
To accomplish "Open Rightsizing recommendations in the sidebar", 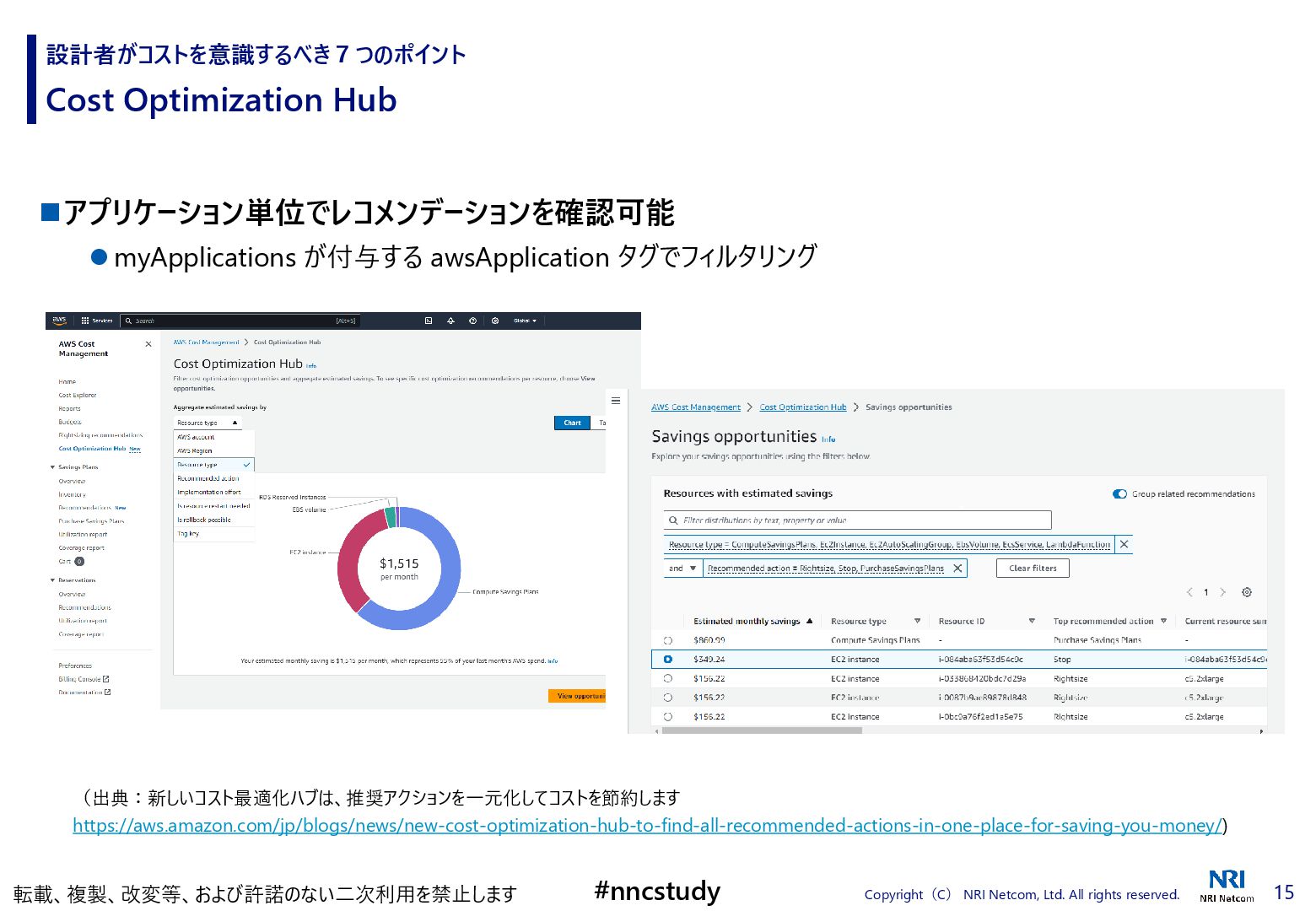I will pos(100,435).
